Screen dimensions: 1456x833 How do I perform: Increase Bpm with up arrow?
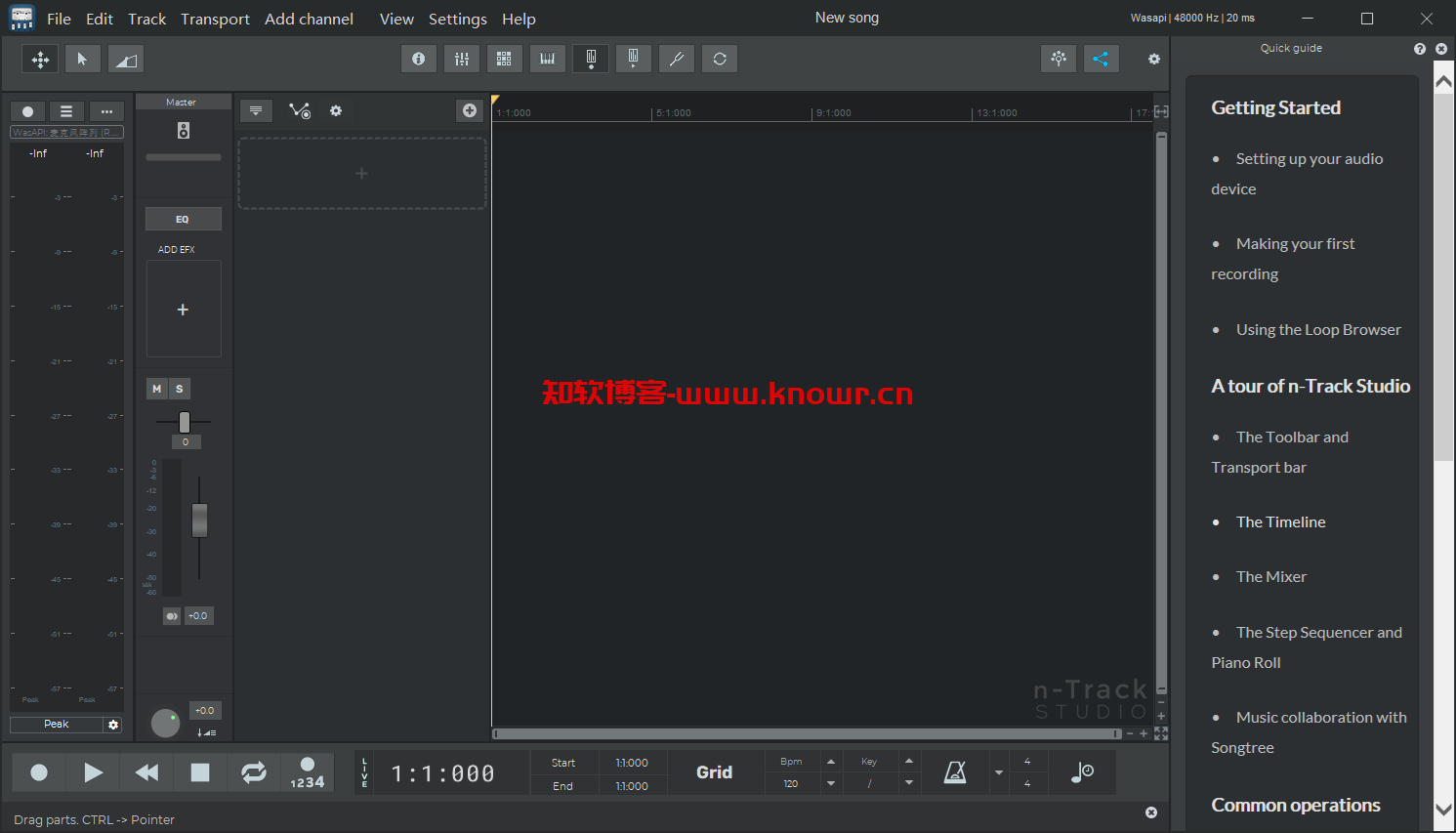[831, 762]
